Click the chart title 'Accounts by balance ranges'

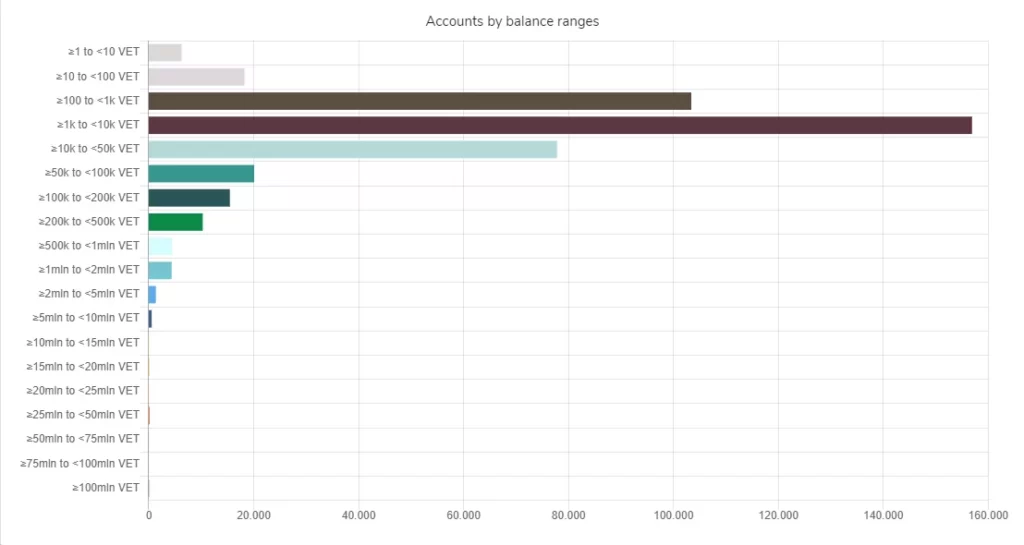click(x=512, y=21)
